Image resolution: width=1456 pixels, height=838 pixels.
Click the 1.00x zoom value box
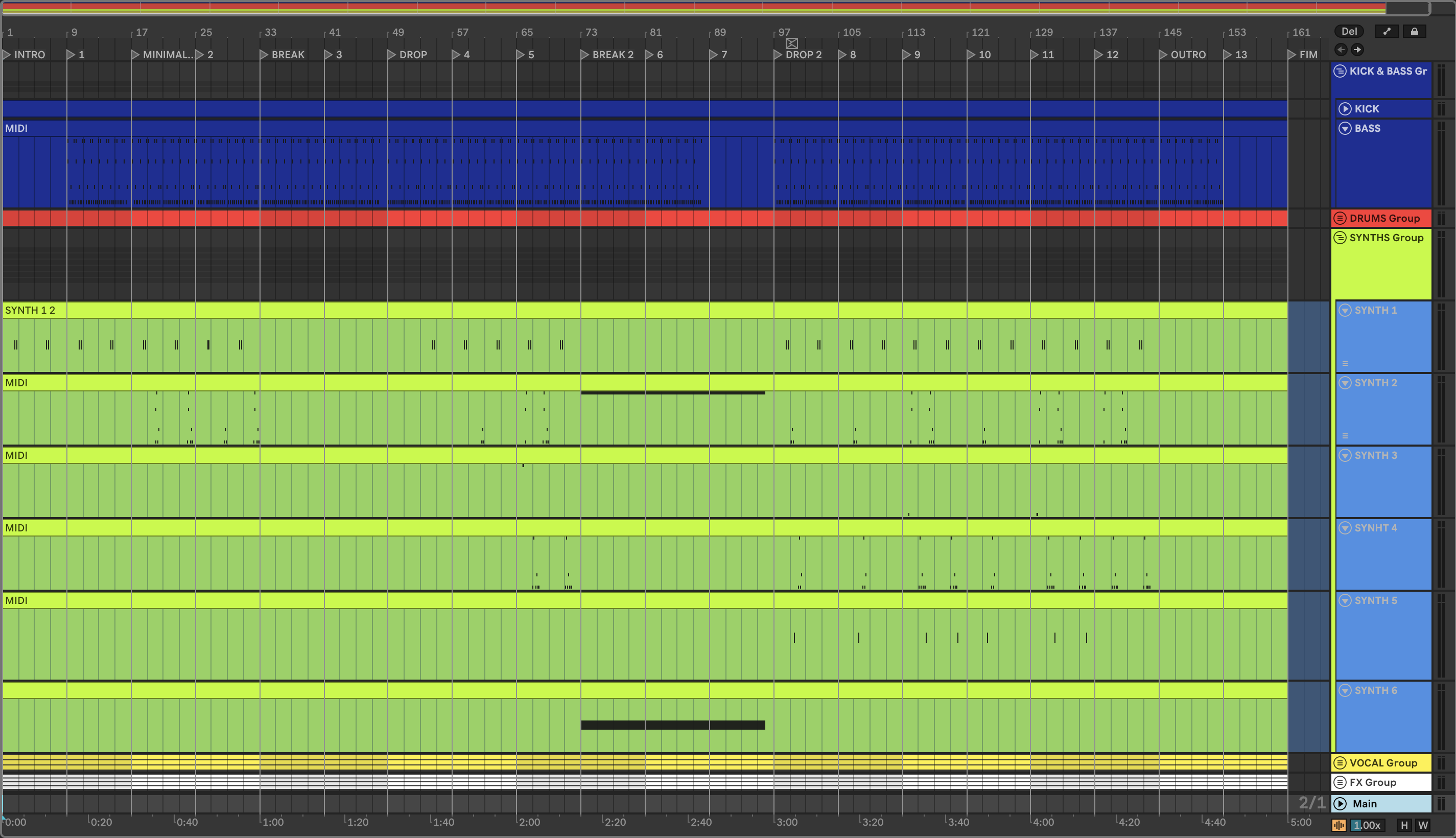coord(1367,825)
